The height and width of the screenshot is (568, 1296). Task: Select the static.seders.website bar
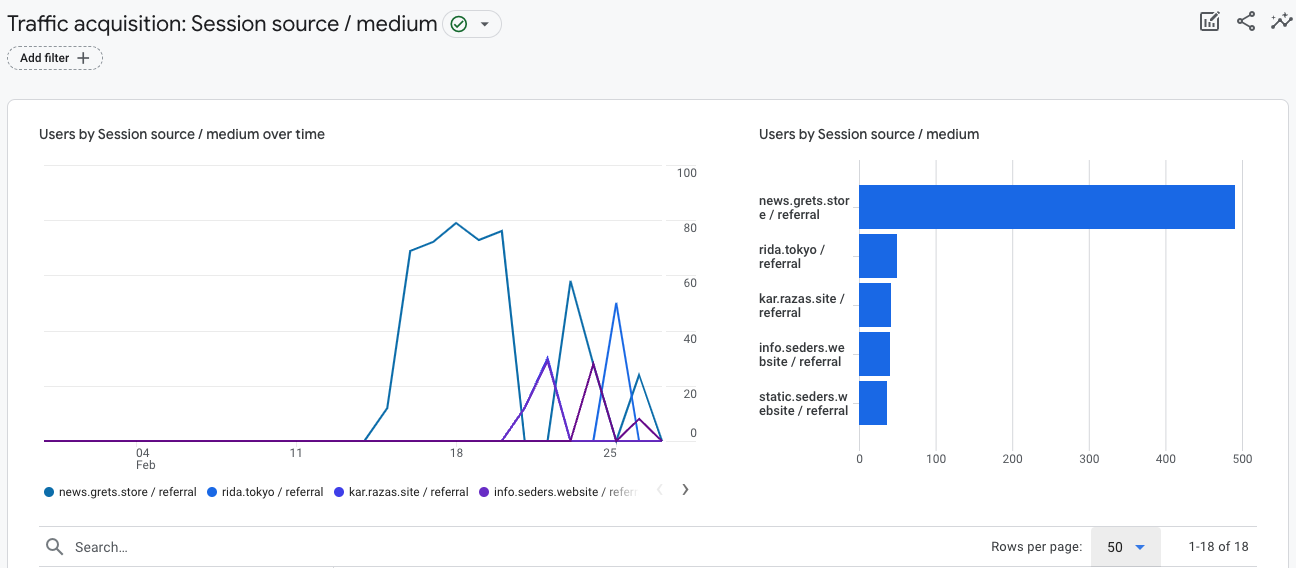[872, 403]
